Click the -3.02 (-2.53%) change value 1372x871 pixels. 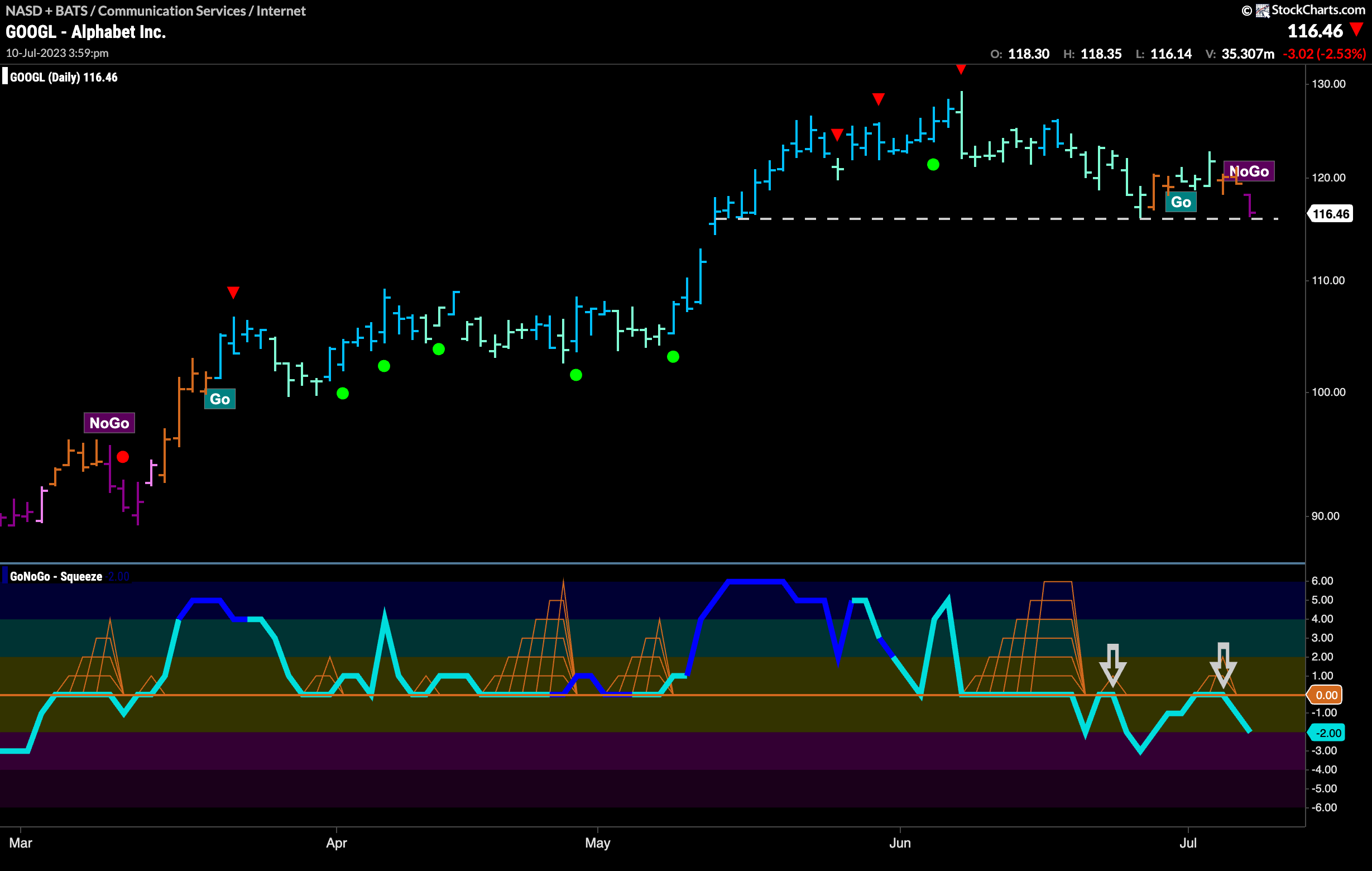(x=1324, y=54)
